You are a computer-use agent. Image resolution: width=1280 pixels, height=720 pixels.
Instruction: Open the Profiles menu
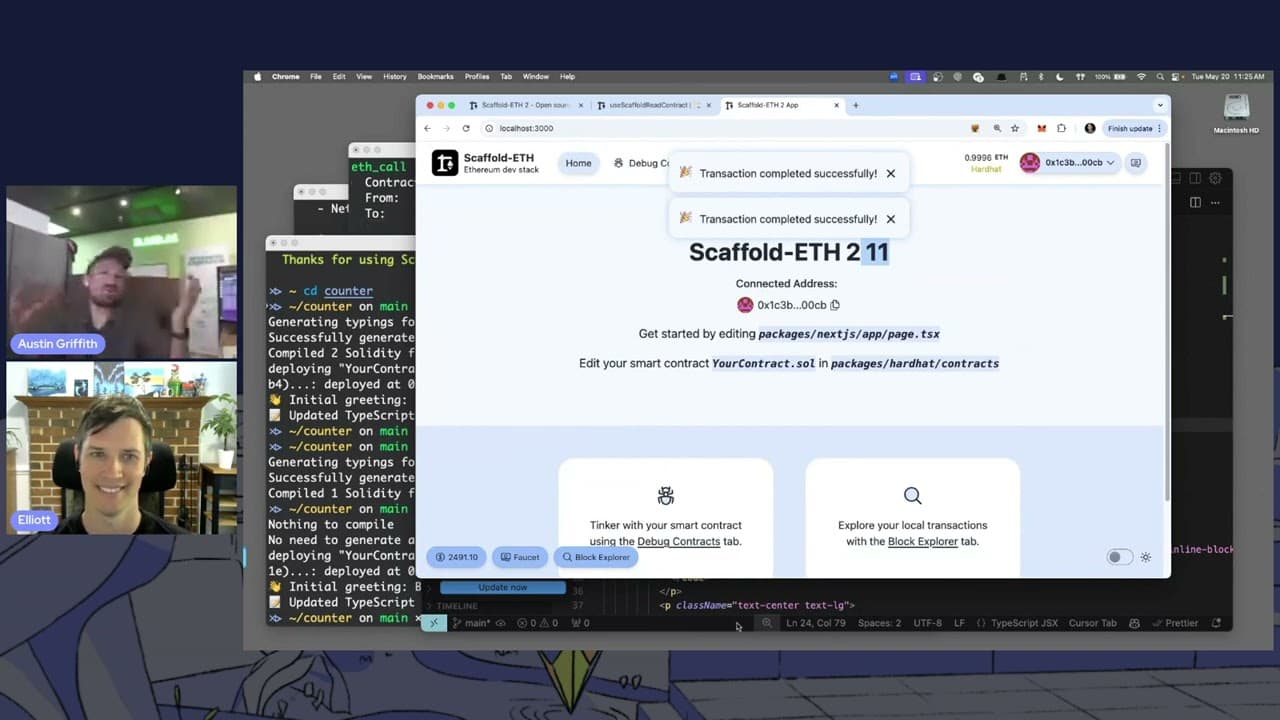477,76
